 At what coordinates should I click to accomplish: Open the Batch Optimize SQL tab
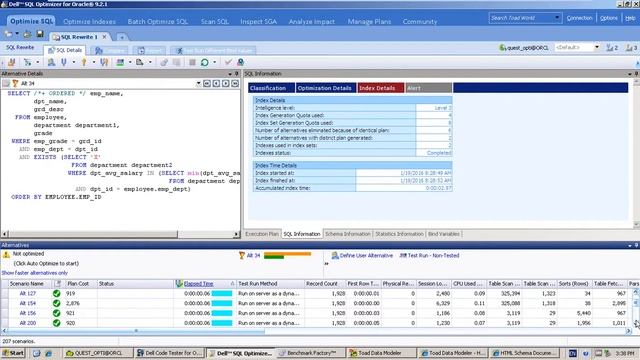pyautogui.click(x=158, y=22)
